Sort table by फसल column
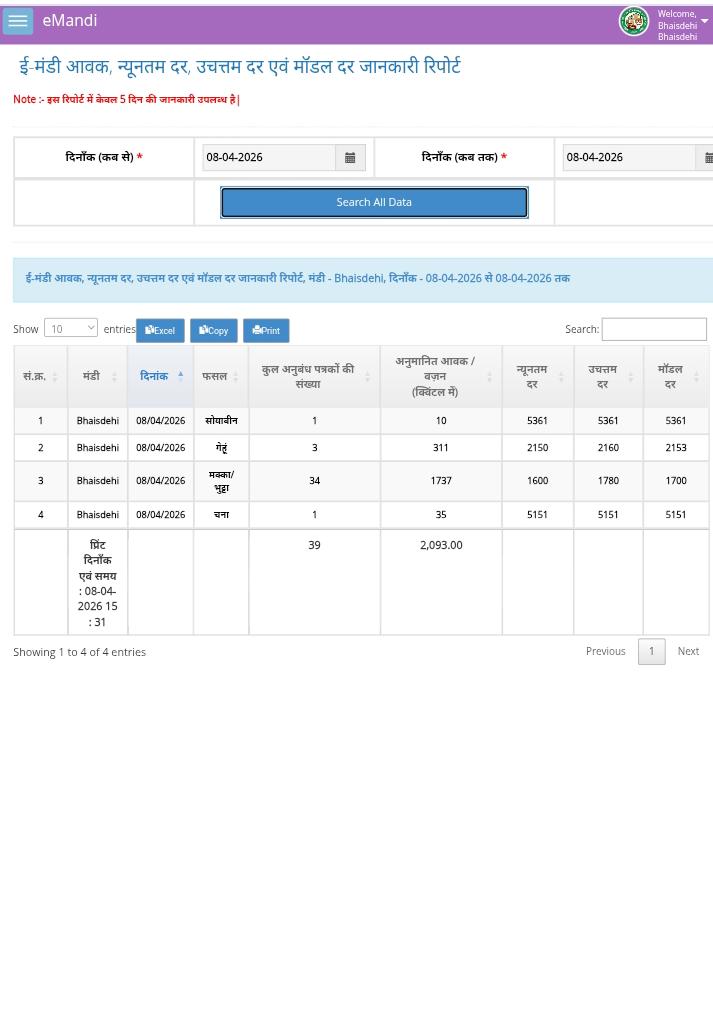Image resolution: width=713 pixels, height=1015 pixels. coord(220,376)
